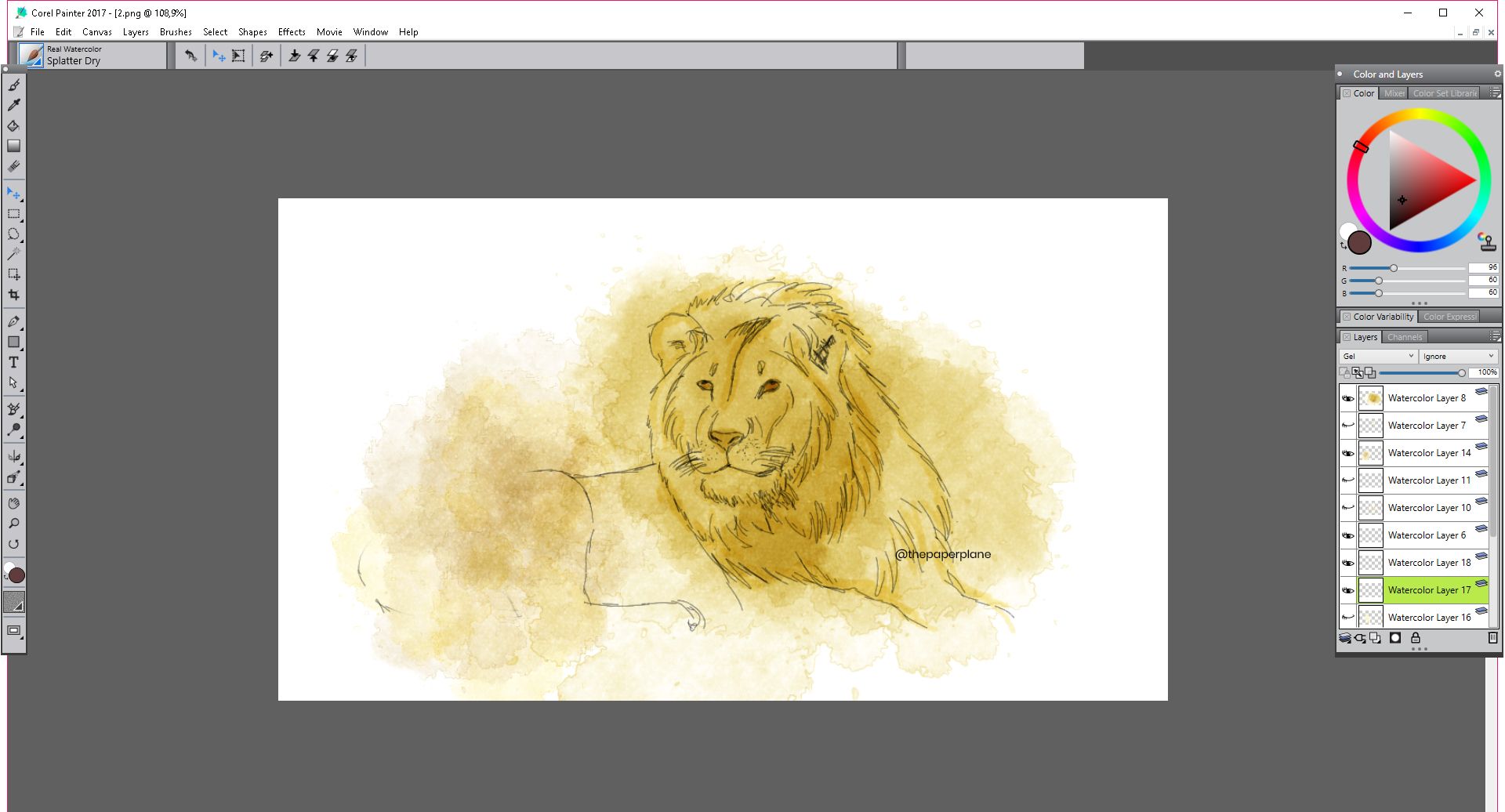Click the G value input field
The image size is (1505, 812).
pyautogui.click(x=1483, y=280)
